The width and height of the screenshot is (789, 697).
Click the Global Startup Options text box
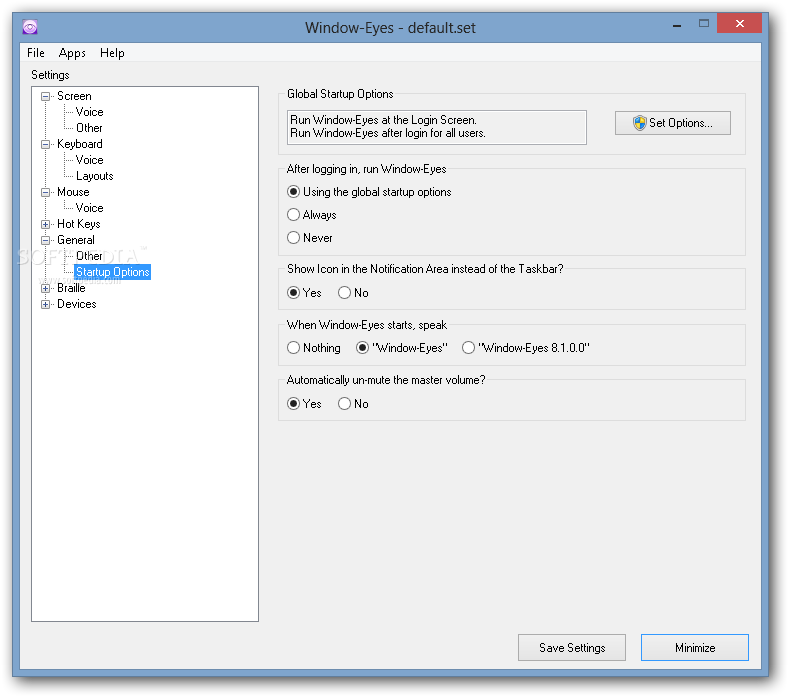click(436, 127)
